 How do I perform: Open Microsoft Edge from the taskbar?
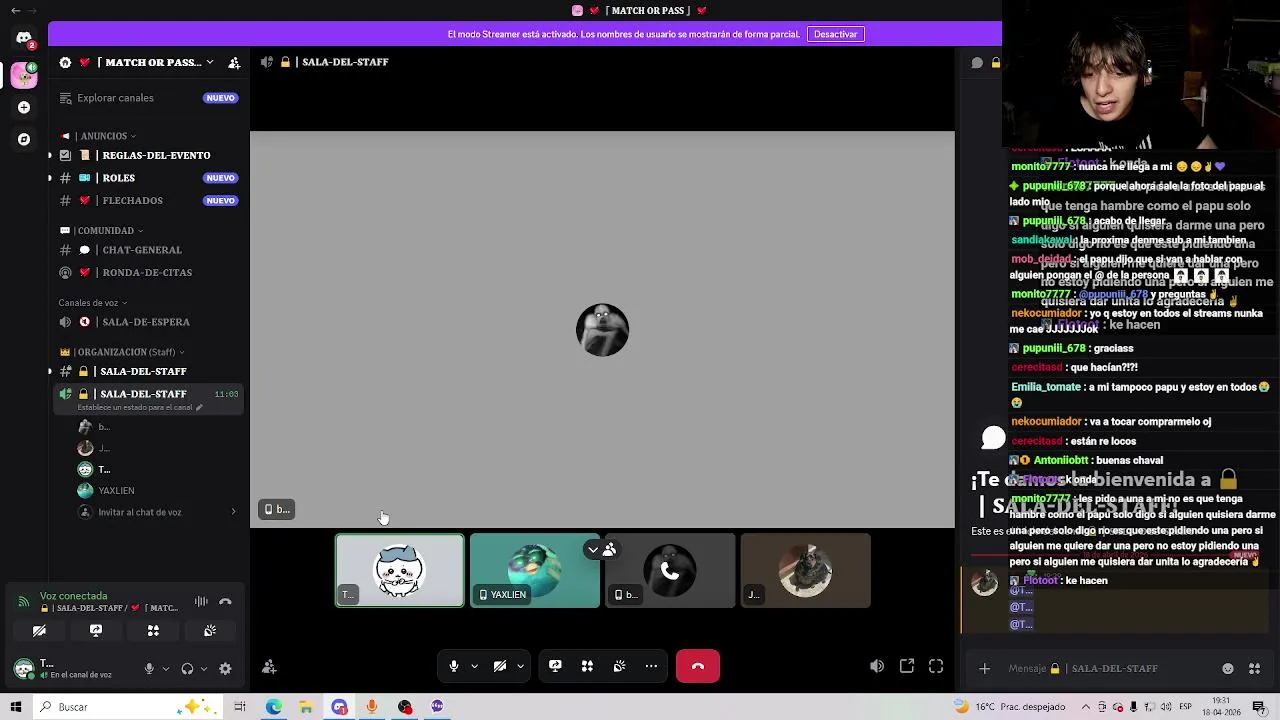click(273, 707)
